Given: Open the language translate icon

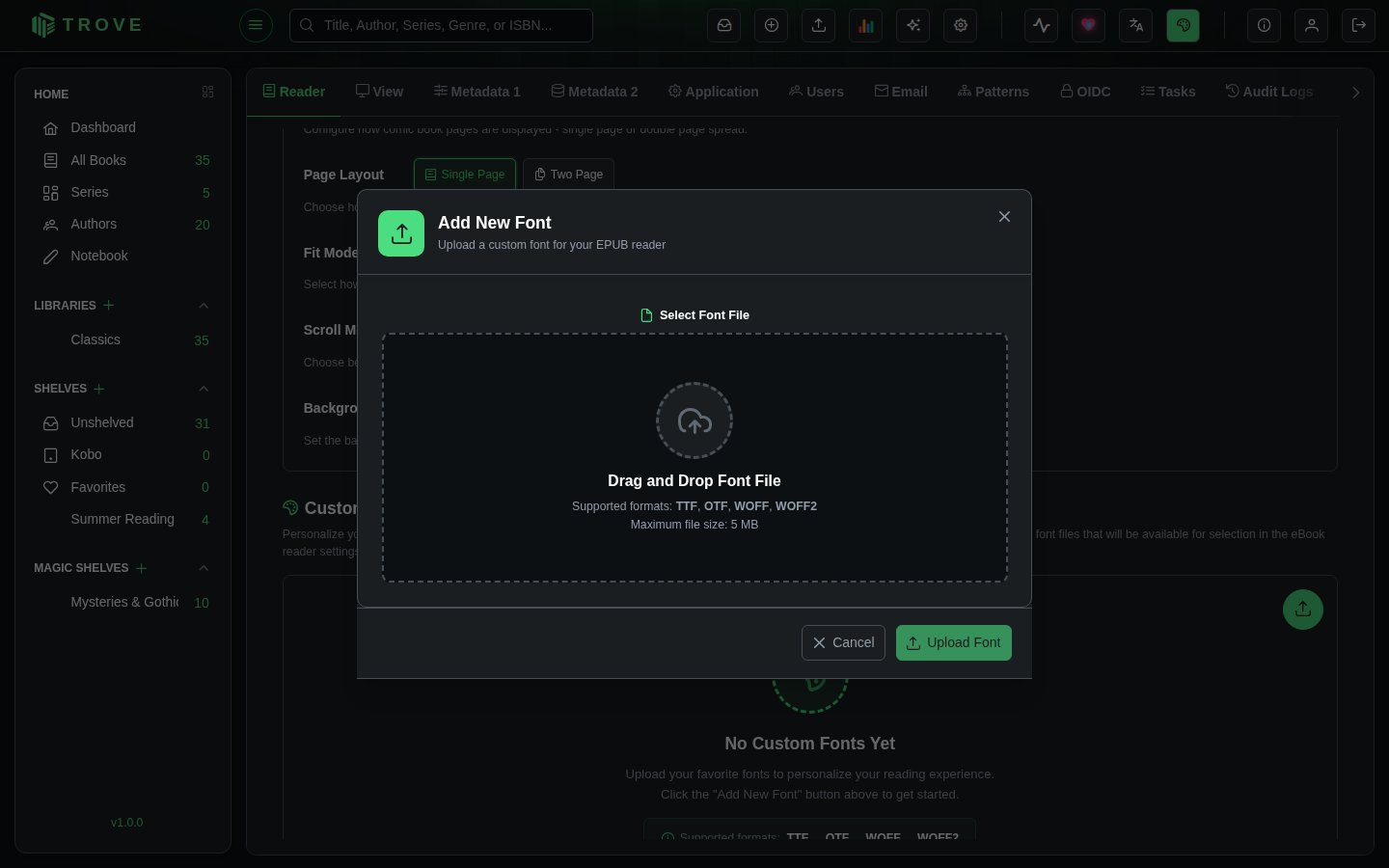Looking at the screenshot, I should 1136,25.
